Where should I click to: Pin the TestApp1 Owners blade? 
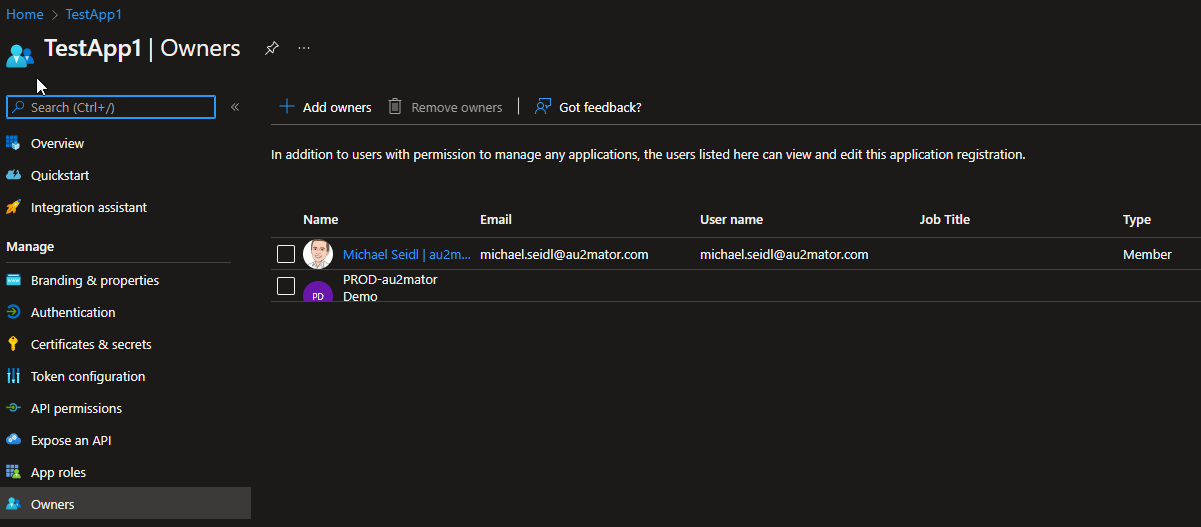(x=271, y=48)
